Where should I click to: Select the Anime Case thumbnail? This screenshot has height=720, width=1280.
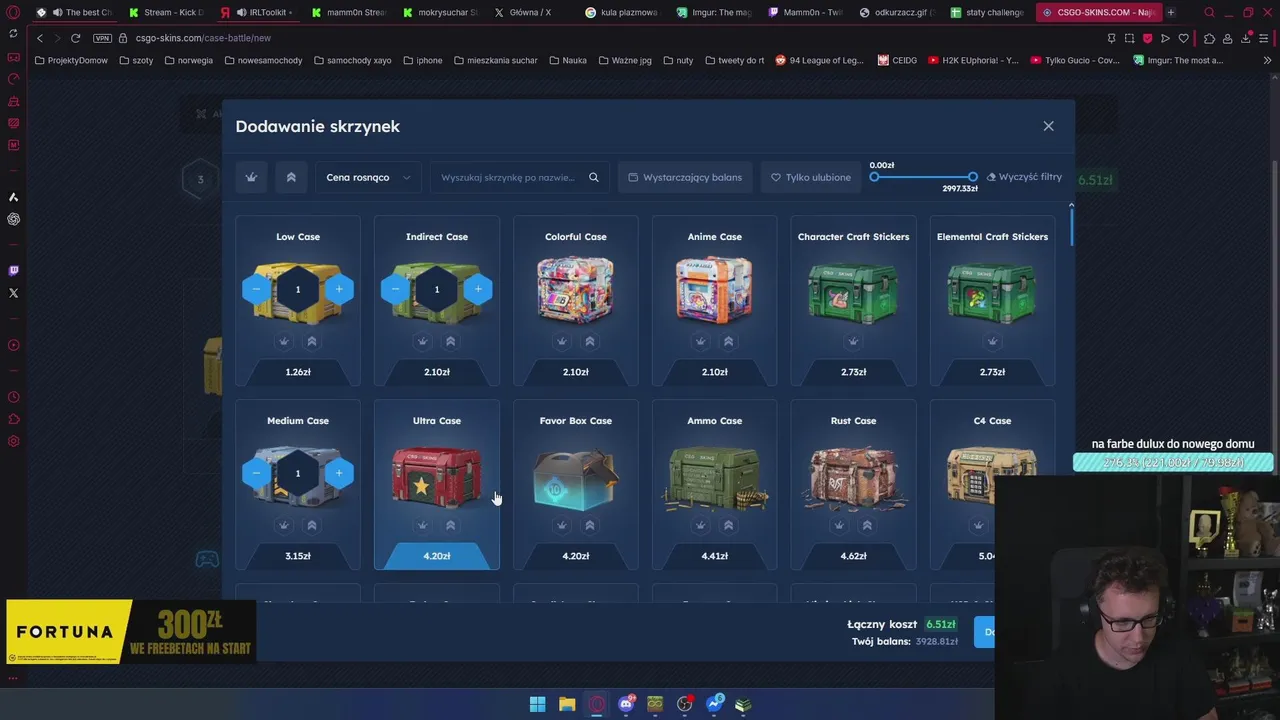(714, 290)
